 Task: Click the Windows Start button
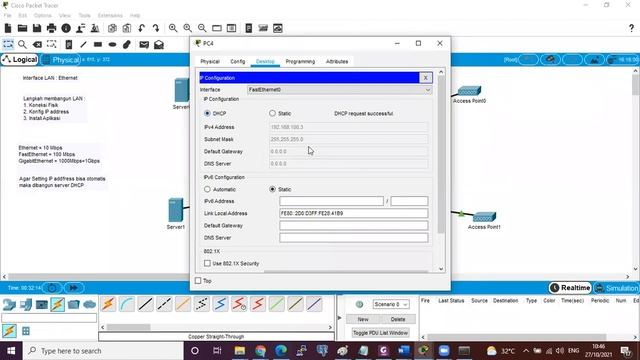click(11, 351)
